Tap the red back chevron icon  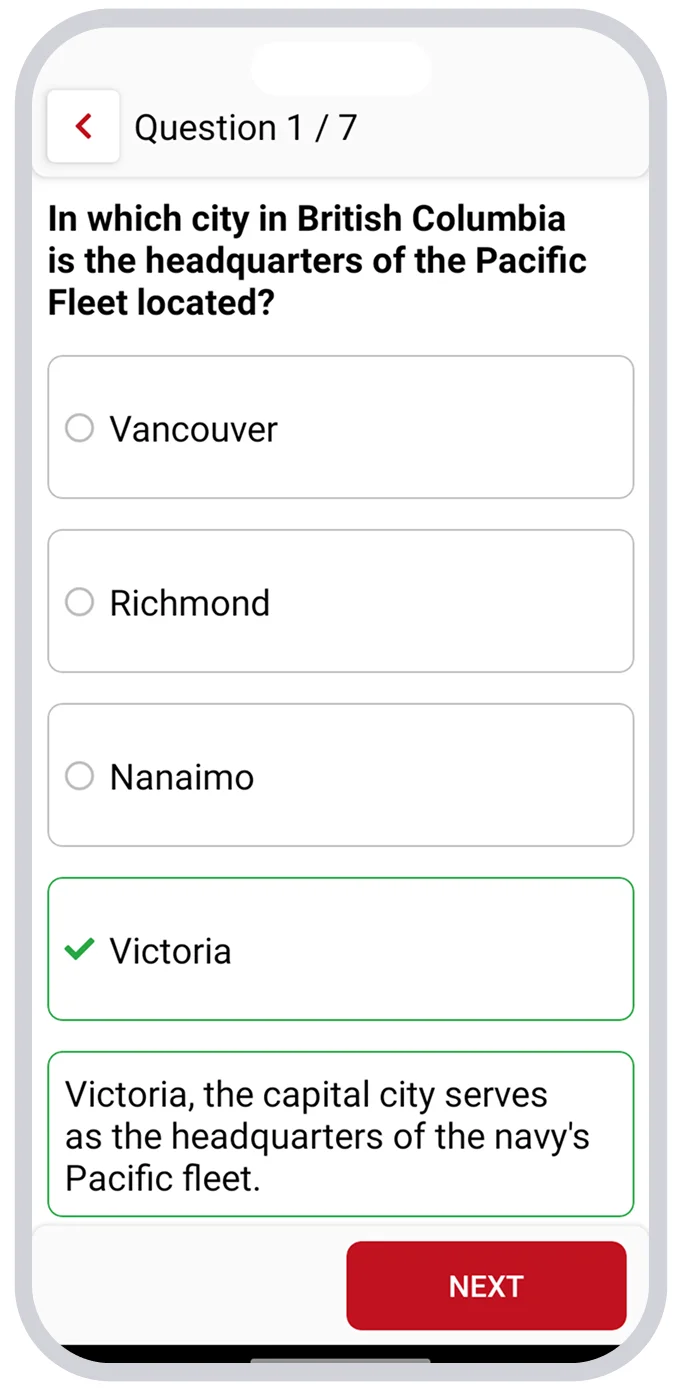click(x=84, y=127)
